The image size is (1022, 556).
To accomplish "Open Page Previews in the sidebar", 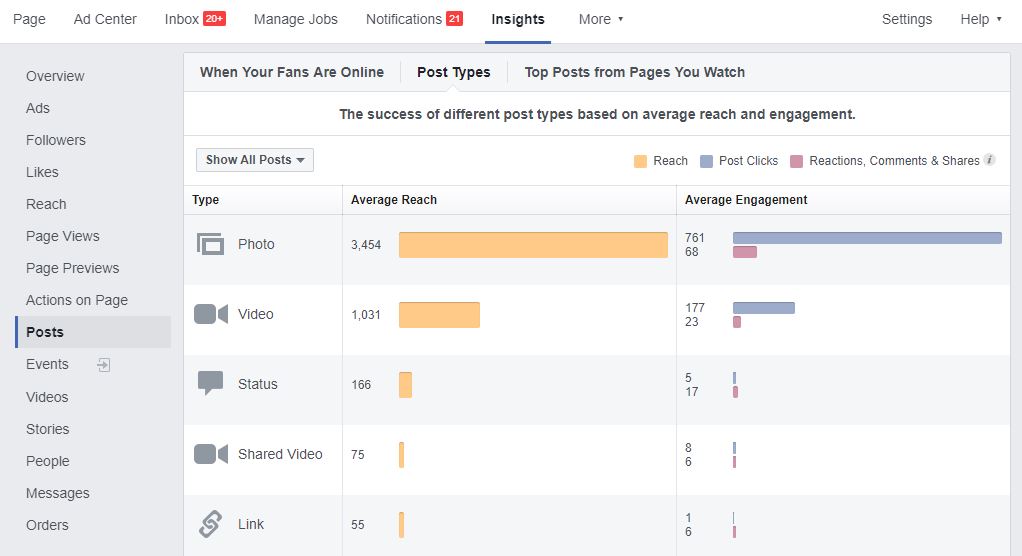I will pyautogui.click(x=73, y=268).
